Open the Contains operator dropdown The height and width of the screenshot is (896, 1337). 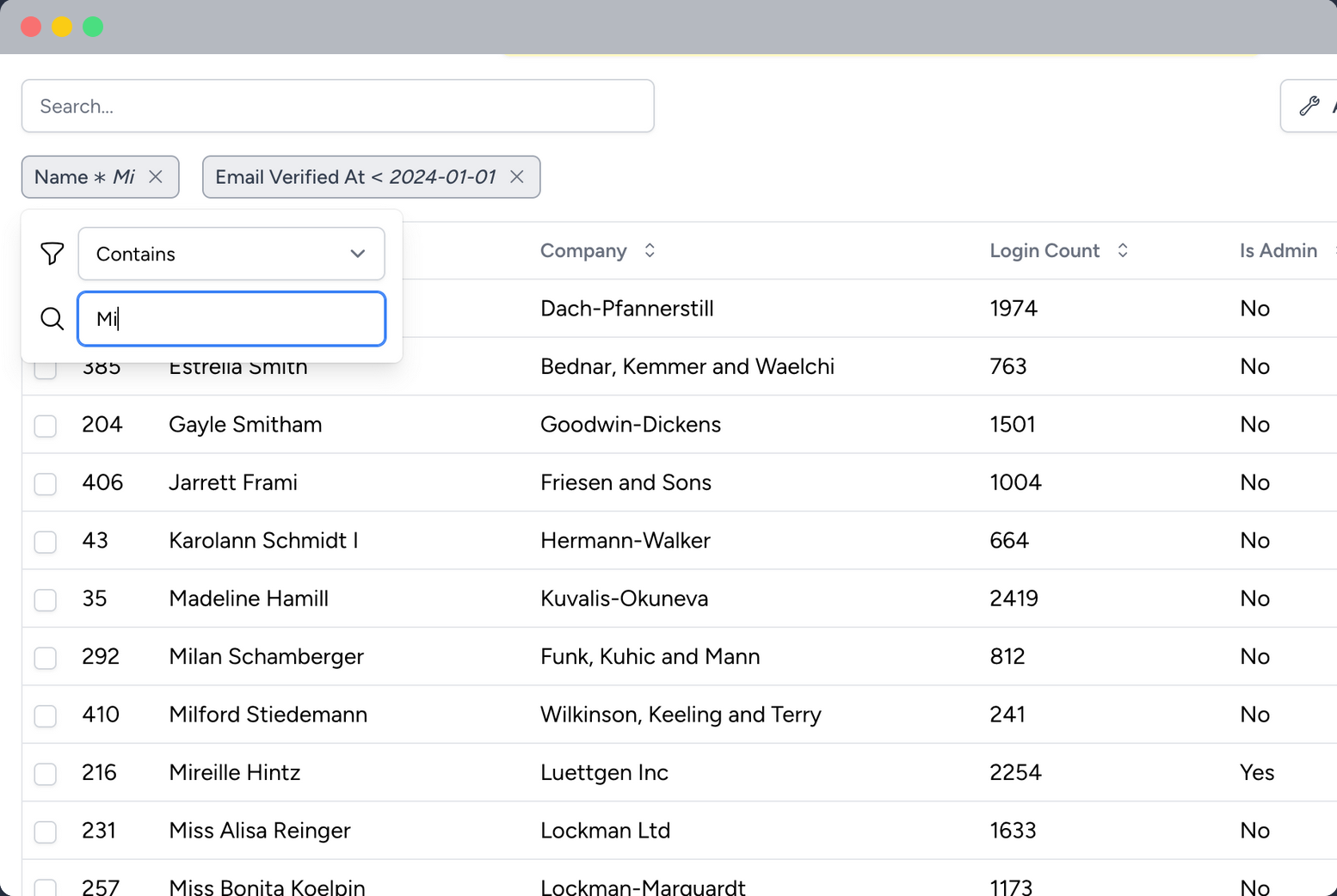point(231,254)
